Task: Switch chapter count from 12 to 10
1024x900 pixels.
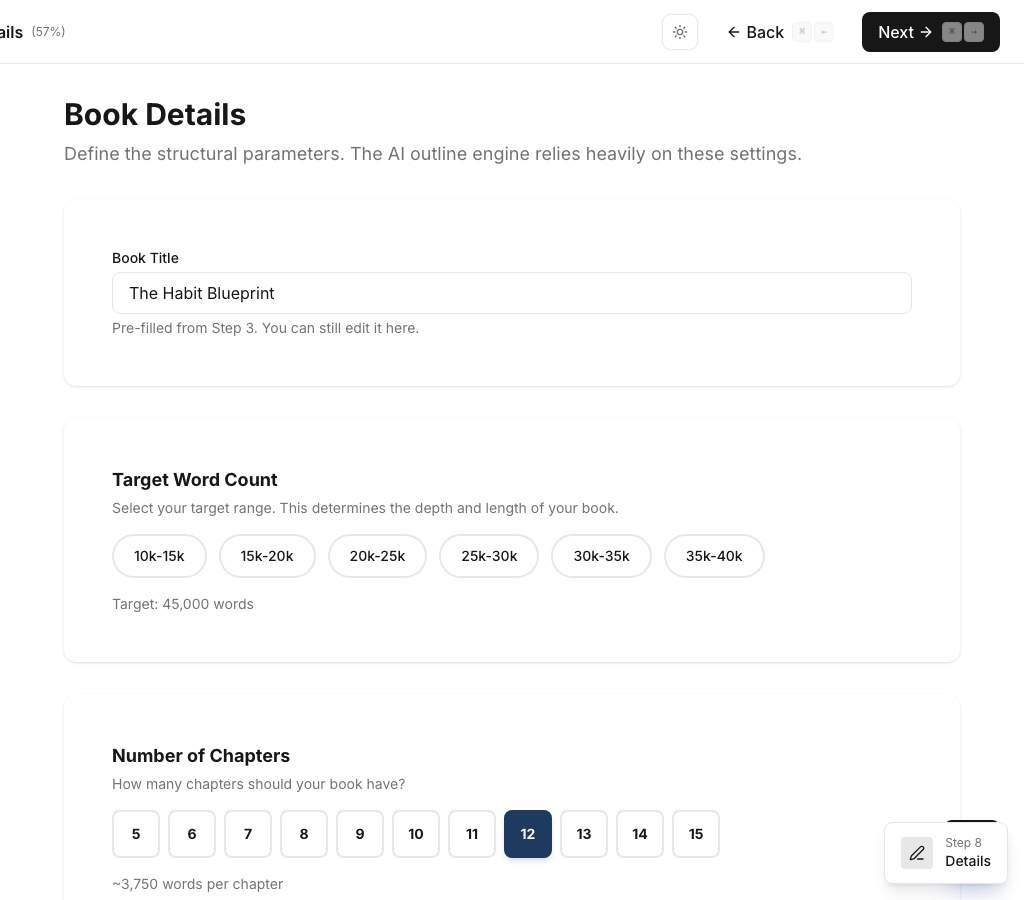Action: click(416, 833)
